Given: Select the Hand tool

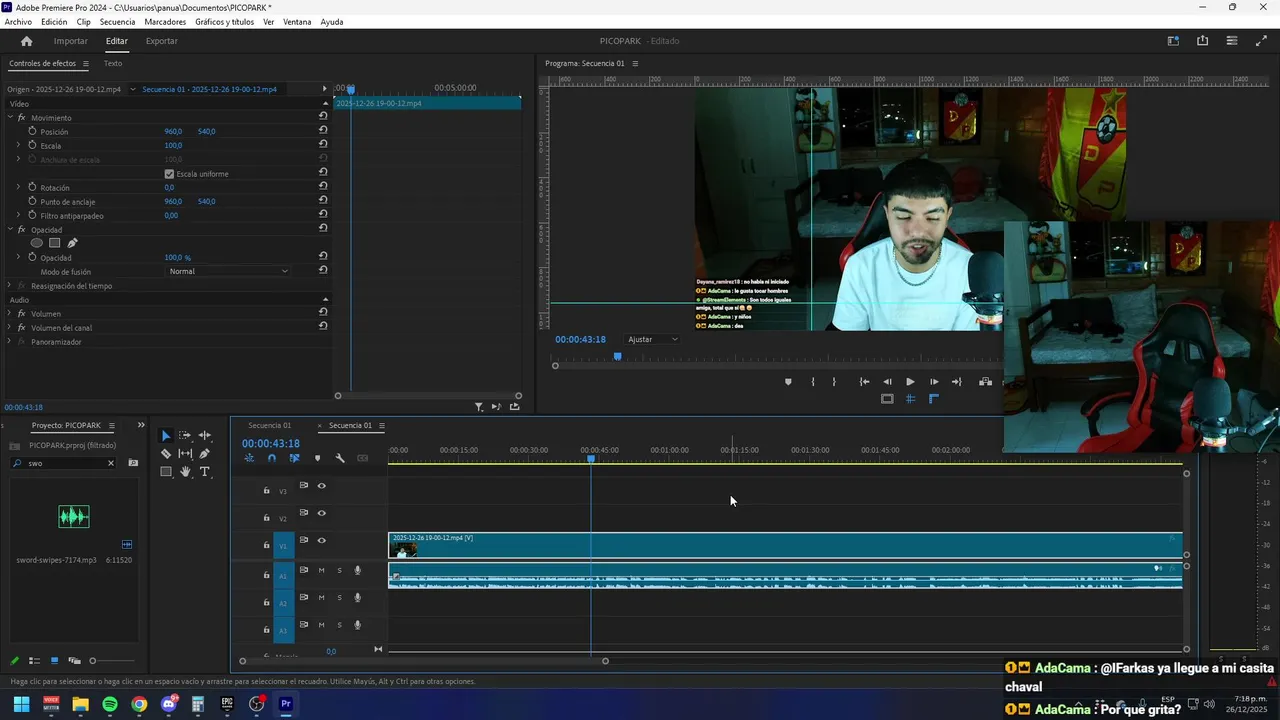Looking at the screenshot, I should point(185,471).
